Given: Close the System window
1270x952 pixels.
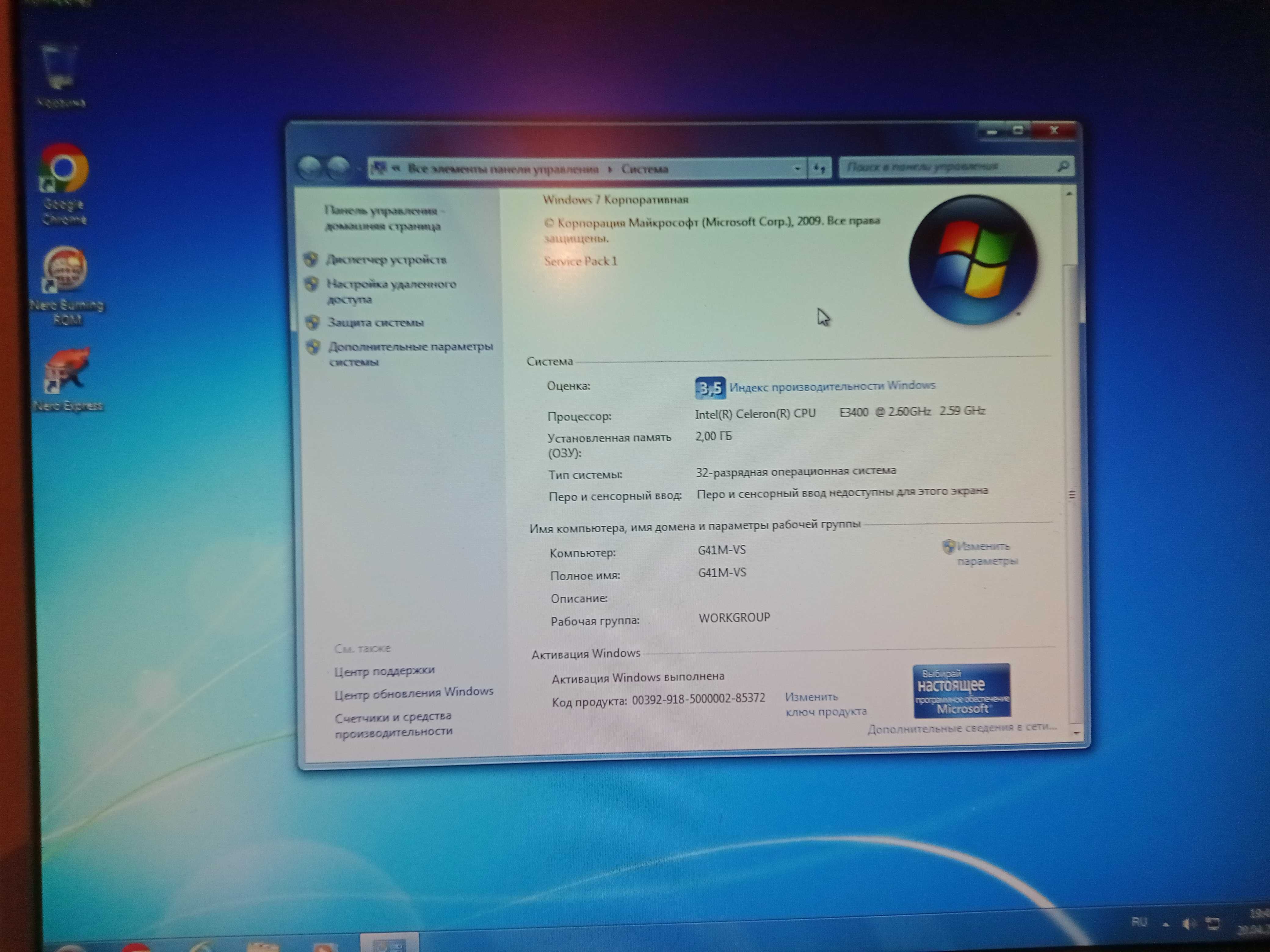Looking at the screenshot, I should [x=1054, y=131].
